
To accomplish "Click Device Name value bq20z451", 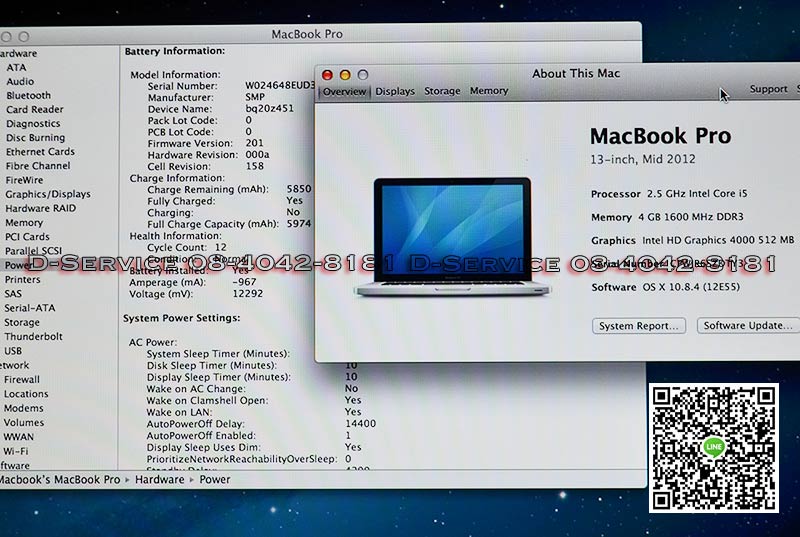I will pos(269,109).
